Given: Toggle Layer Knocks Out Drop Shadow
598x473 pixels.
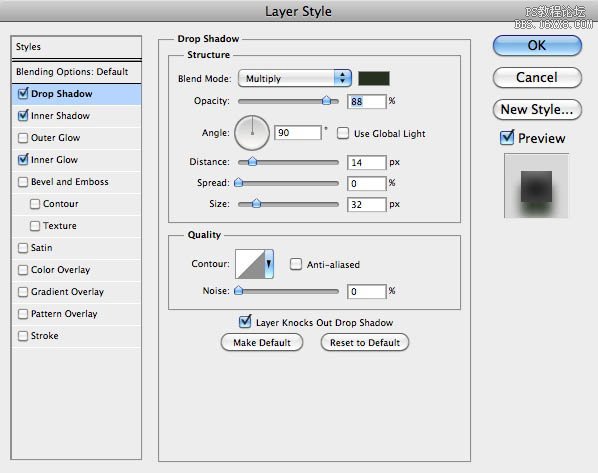Looking at the screenshot, I should click(x=245, y=322).
